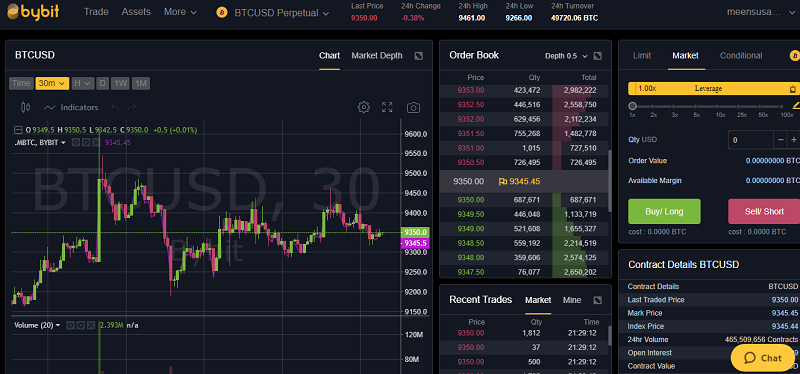Open Volume (20) indicator settings
The image size is (800, 374).
click(80, 325)
